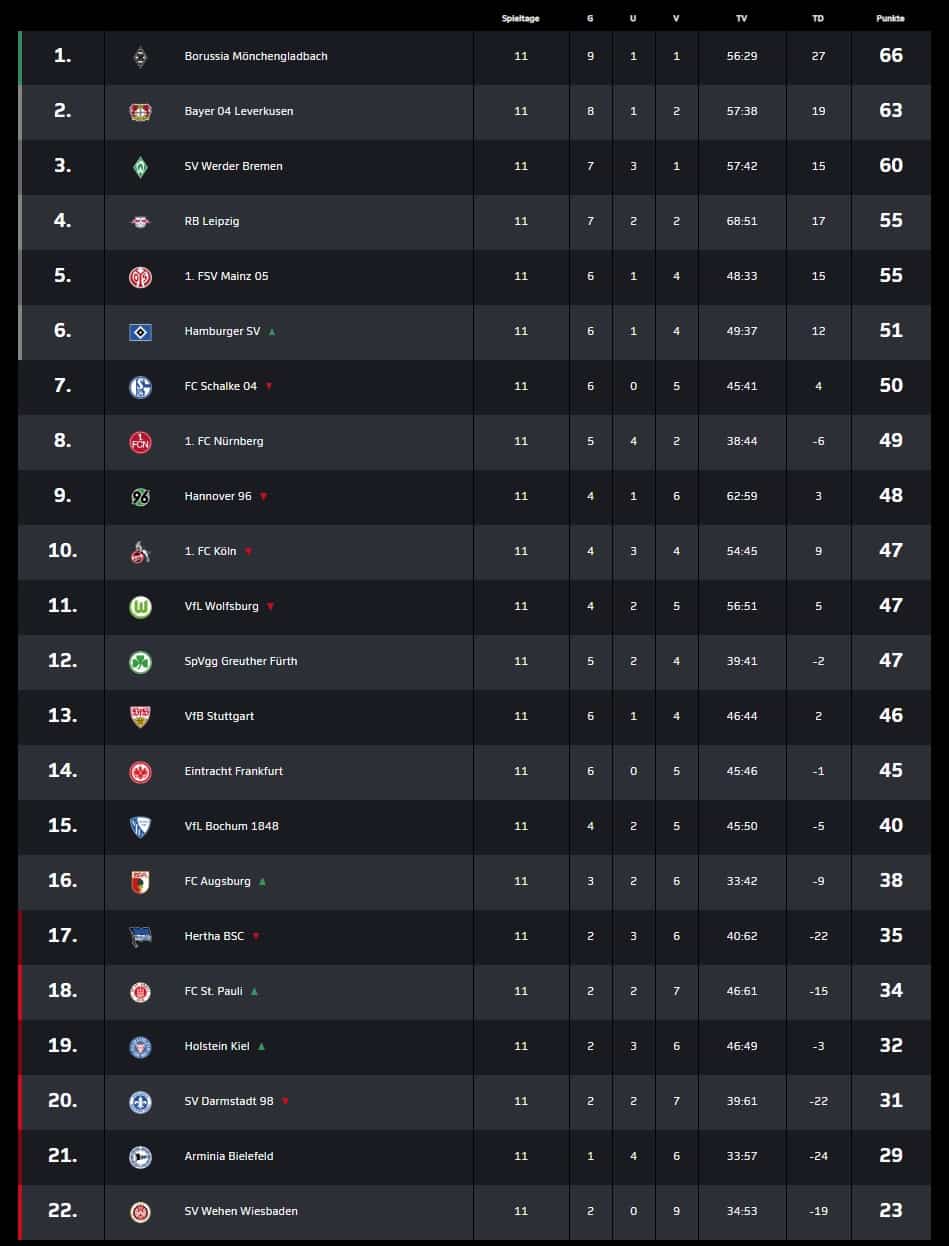Click green up arrow beside Hamburger SV
This screenshot has width=949, height=1246.
pyautogui.click(x=271, y=331)
